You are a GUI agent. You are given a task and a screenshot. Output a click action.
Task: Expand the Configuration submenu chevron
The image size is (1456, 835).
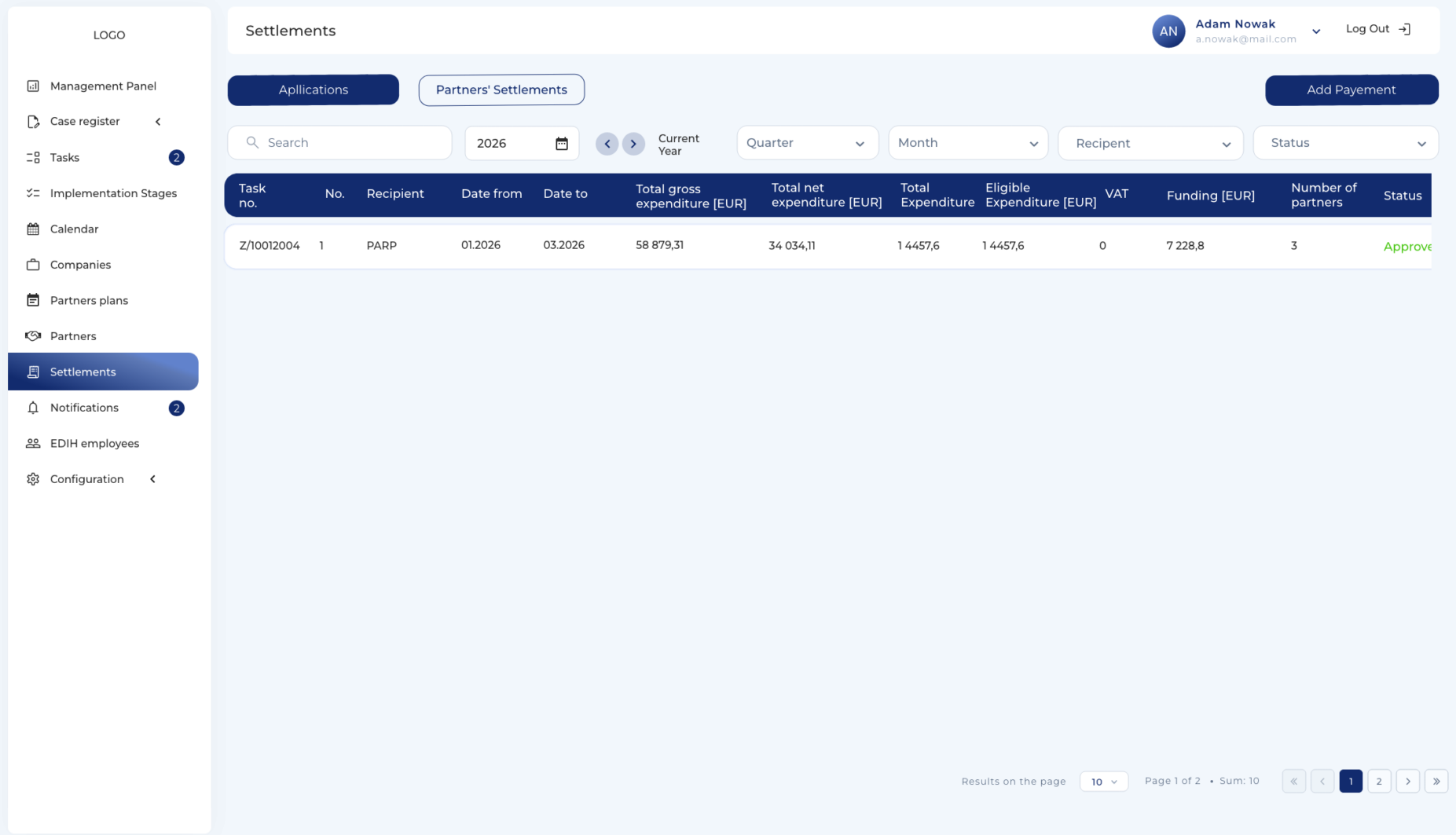click(x=153, y=479)
